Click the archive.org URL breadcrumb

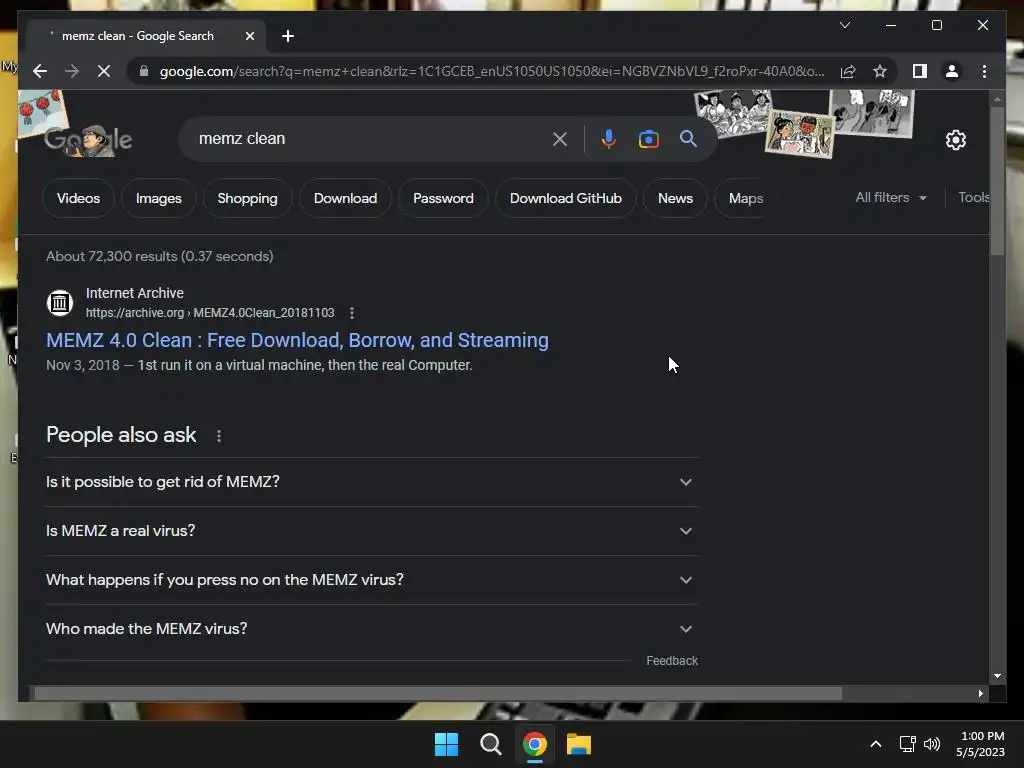click(210, 313)
